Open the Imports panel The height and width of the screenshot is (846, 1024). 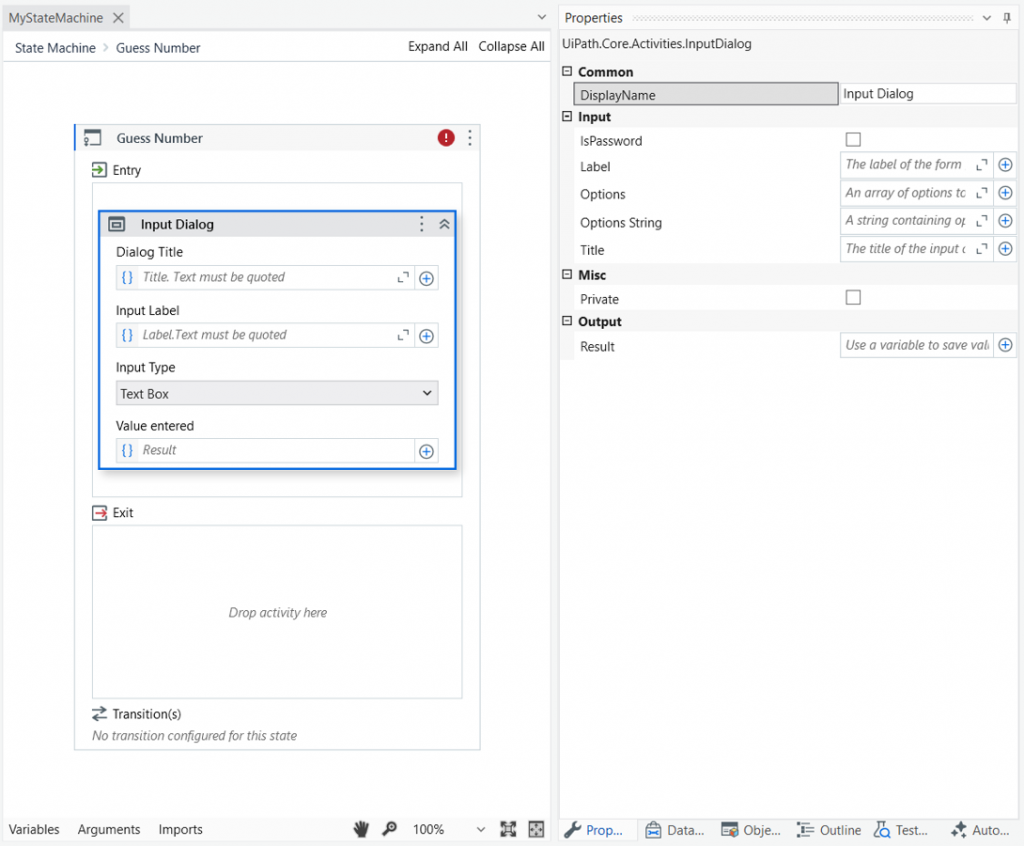[180, 829]
